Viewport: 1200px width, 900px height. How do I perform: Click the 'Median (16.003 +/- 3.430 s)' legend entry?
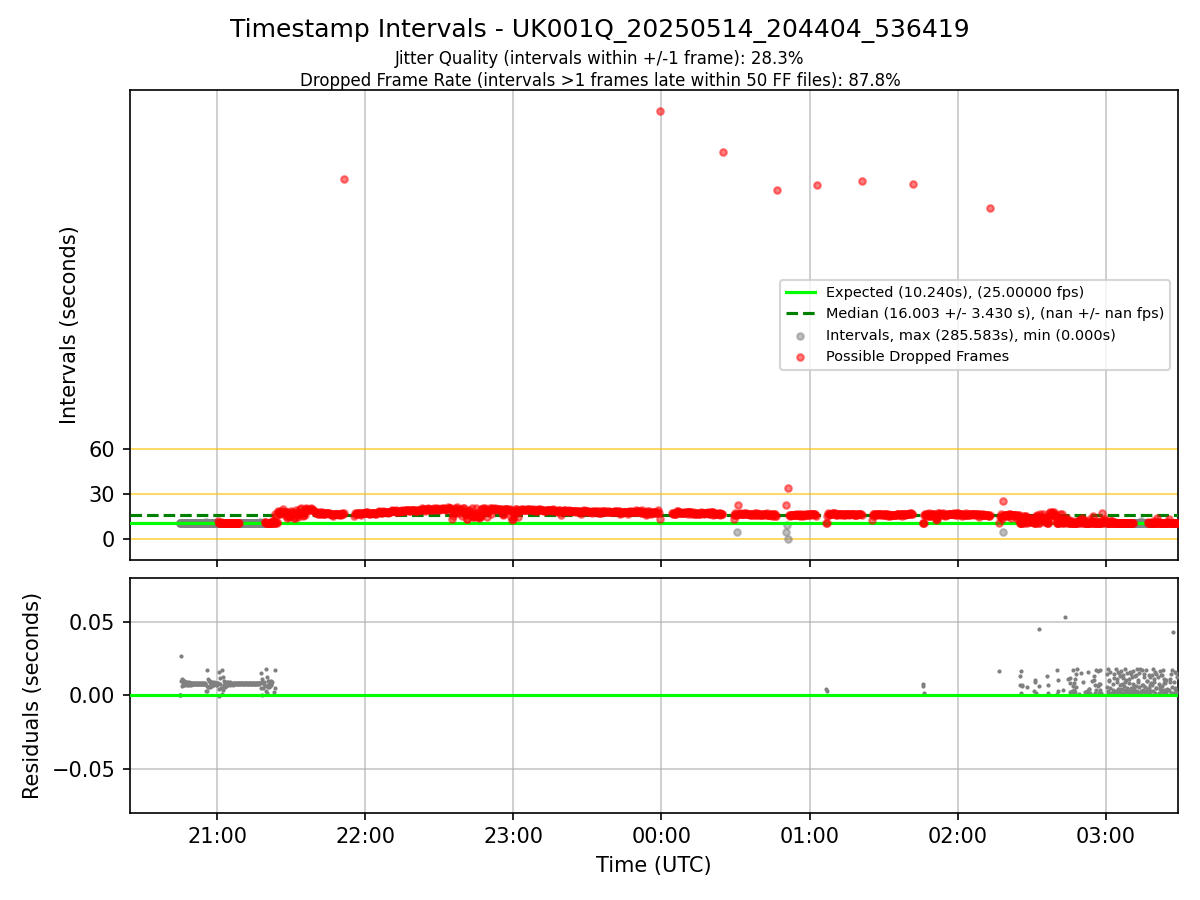click(975, 313)
